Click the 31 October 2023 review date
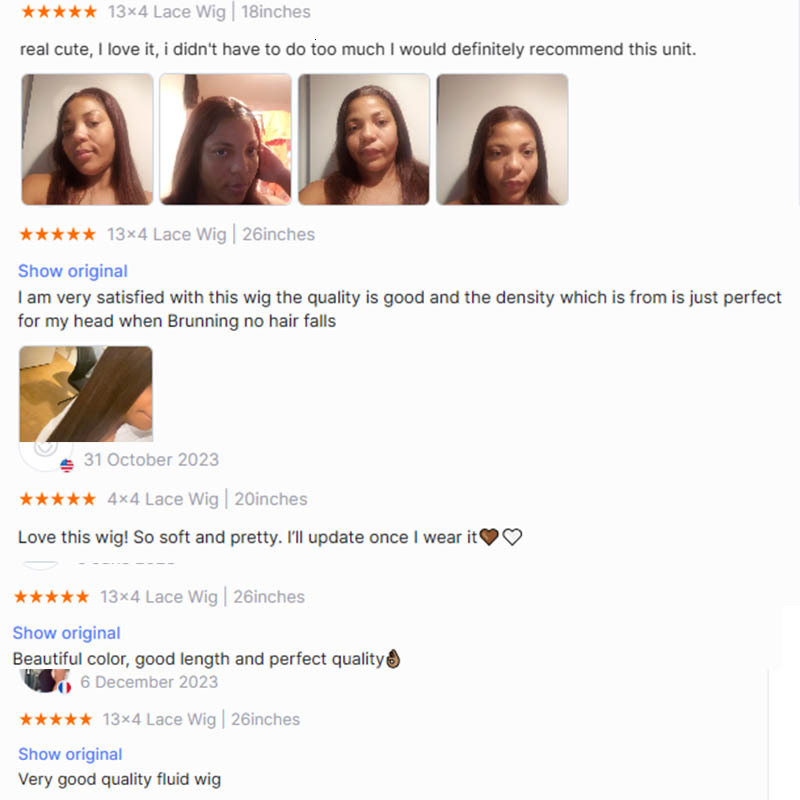Image resolution: width=800 pixels, height=800 pixels. pos(151,460)
